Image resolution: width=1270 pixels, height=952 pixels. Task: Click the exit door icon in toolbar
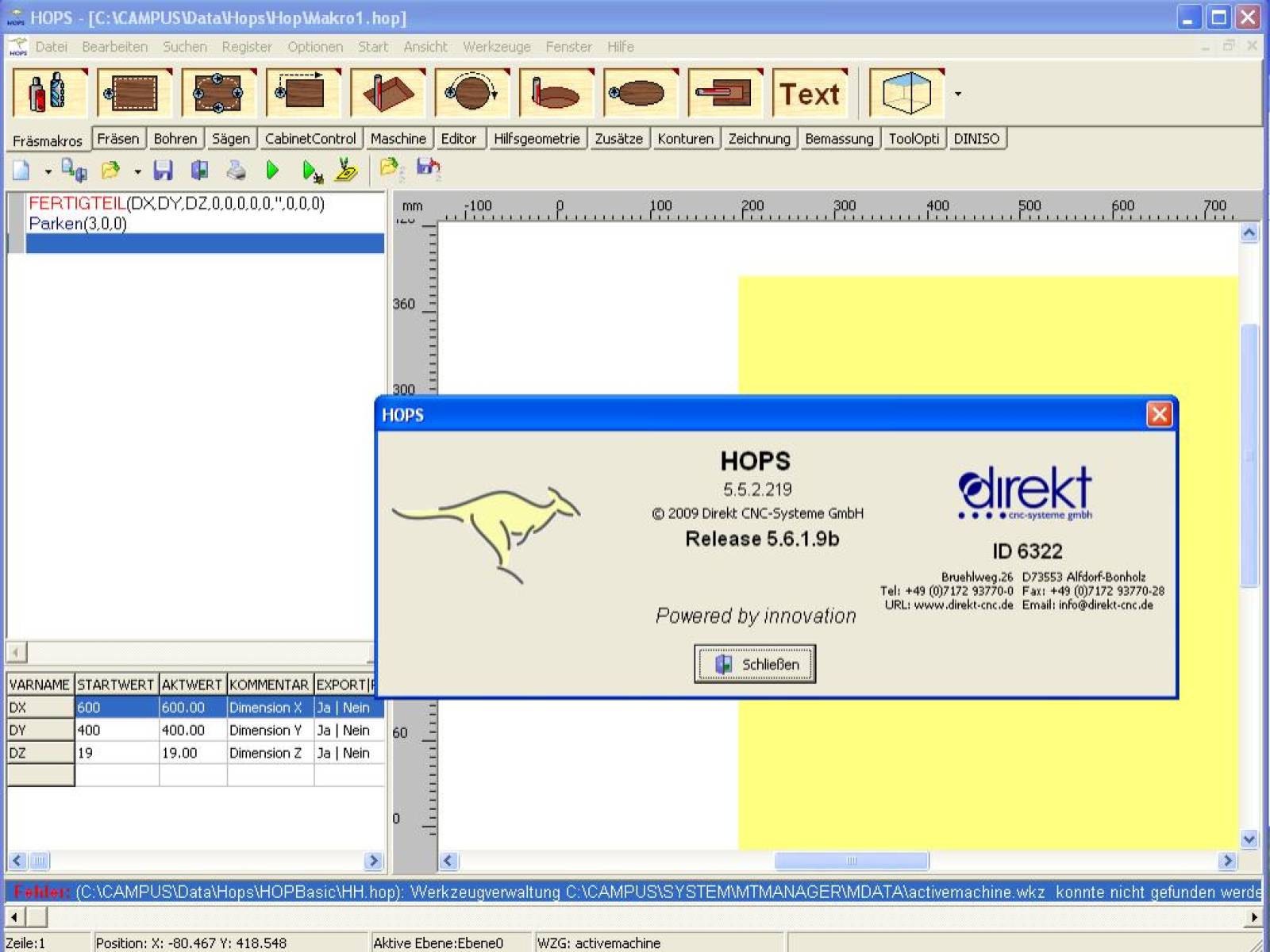pos(199,170)
